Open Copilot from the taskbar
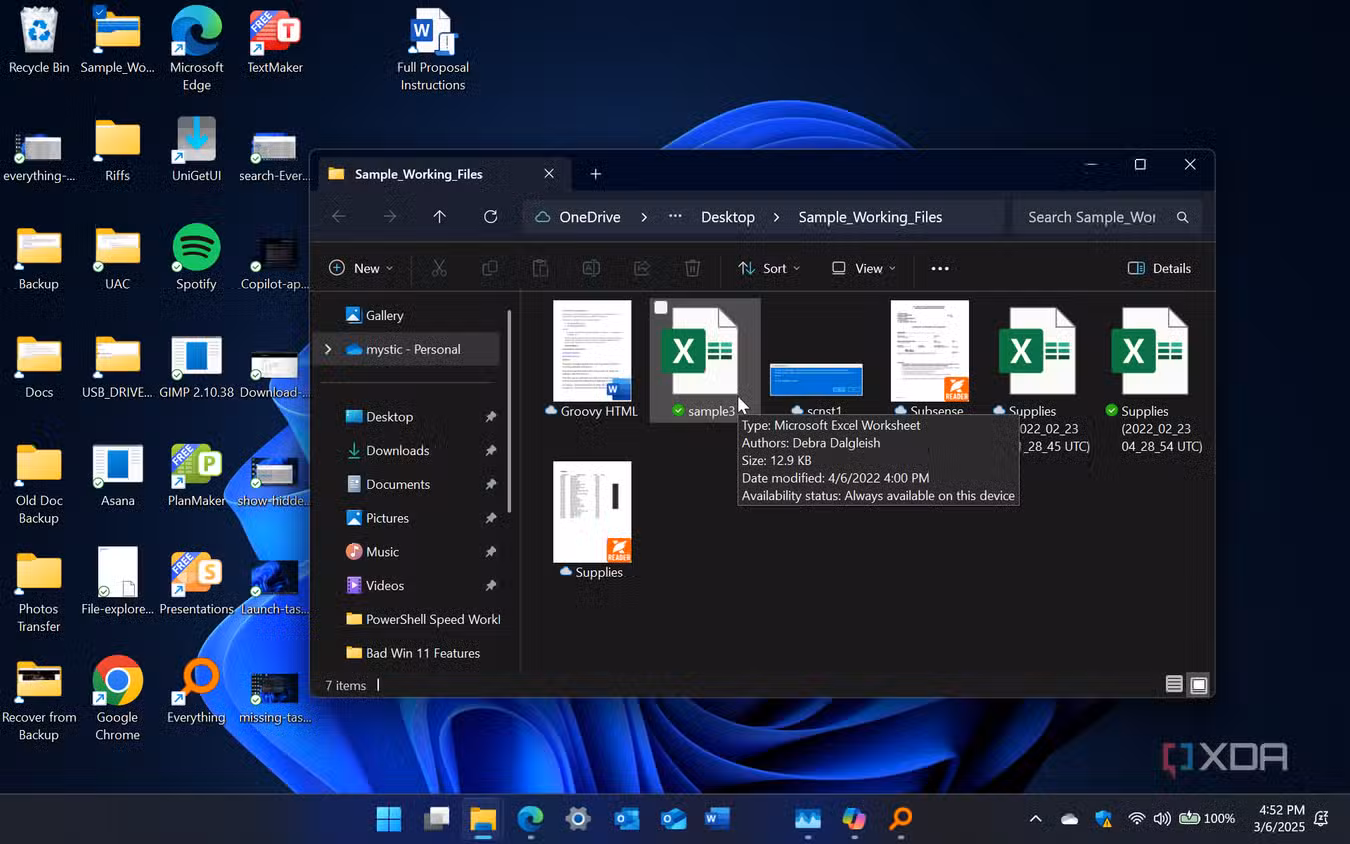This screenshot has width=1350, height=844. coord(852,818)
